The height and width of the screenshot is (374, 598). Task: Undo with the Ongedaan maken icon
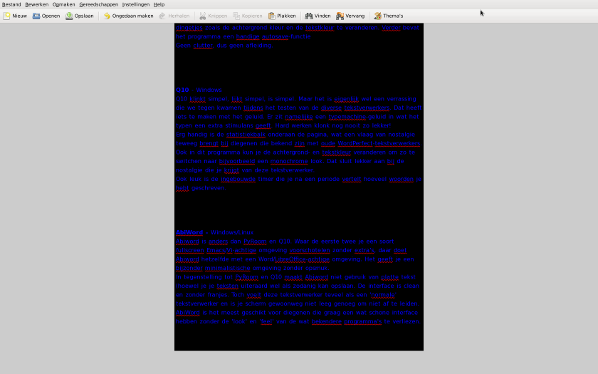click(x=107, y=16)
